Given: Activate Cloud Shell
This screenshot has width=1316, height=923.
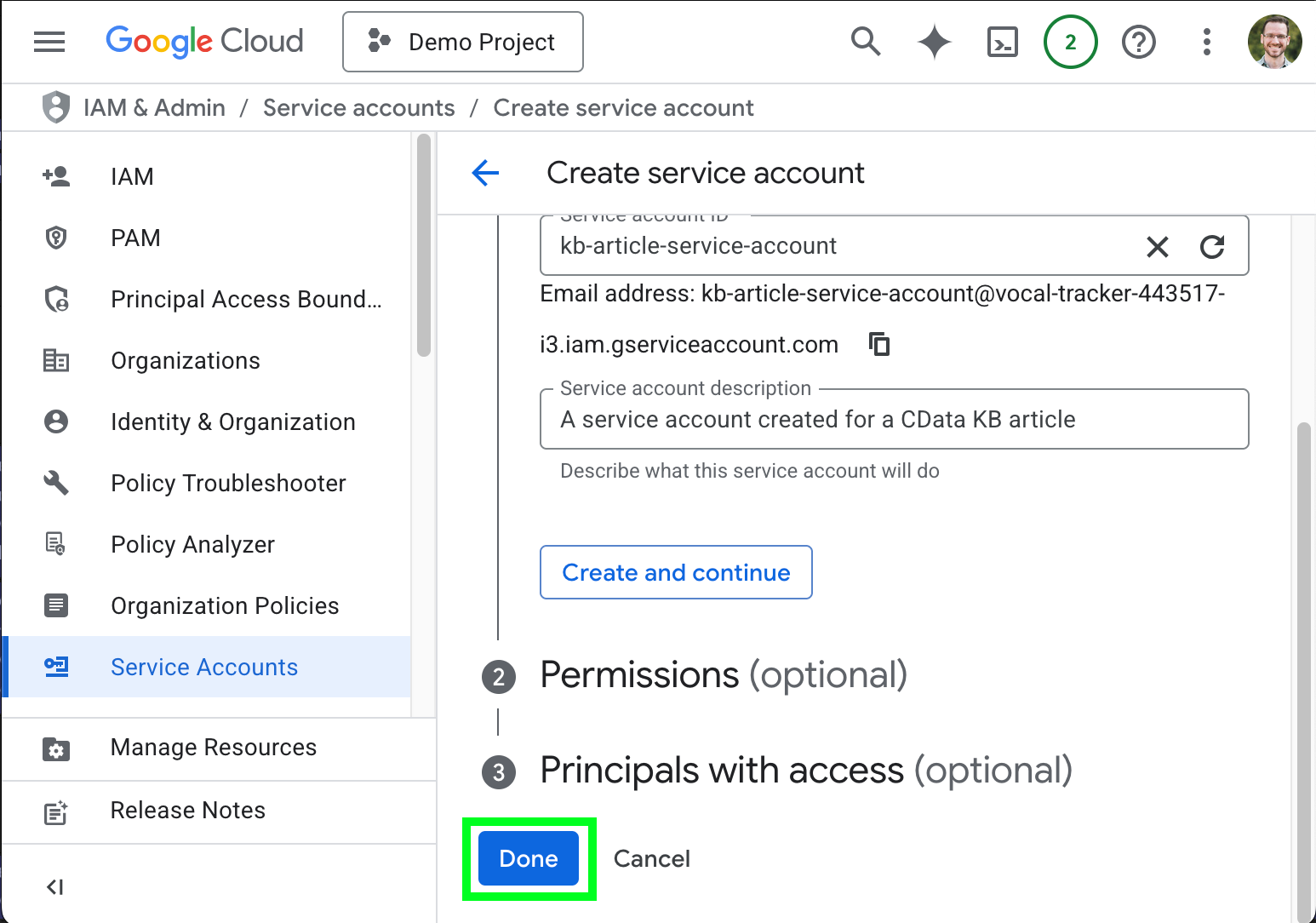Looking at the screenshot, I should coord(1002,41).
